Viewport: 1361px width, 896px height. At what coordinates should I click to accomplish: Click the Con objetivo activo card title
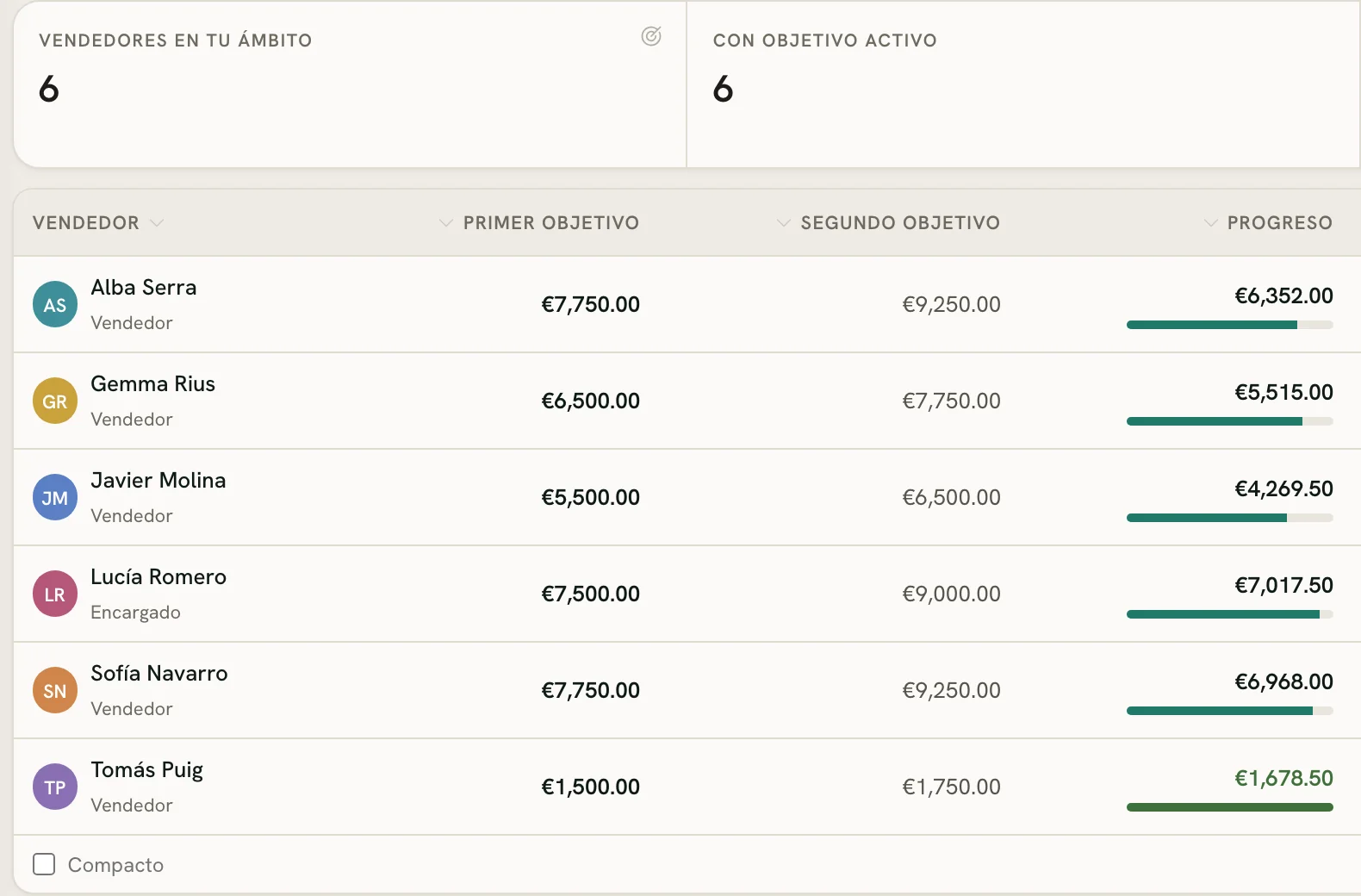825,40
